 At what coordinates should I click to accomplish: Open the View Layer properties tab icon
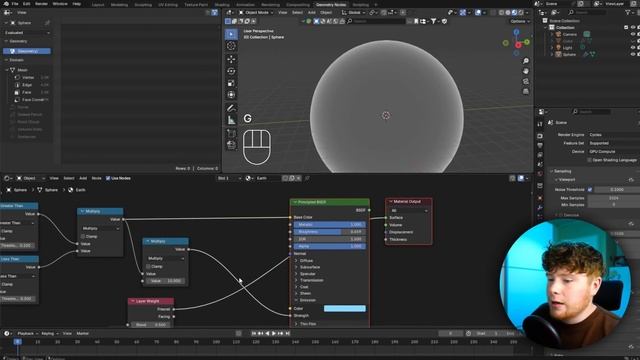pos(540,155)
